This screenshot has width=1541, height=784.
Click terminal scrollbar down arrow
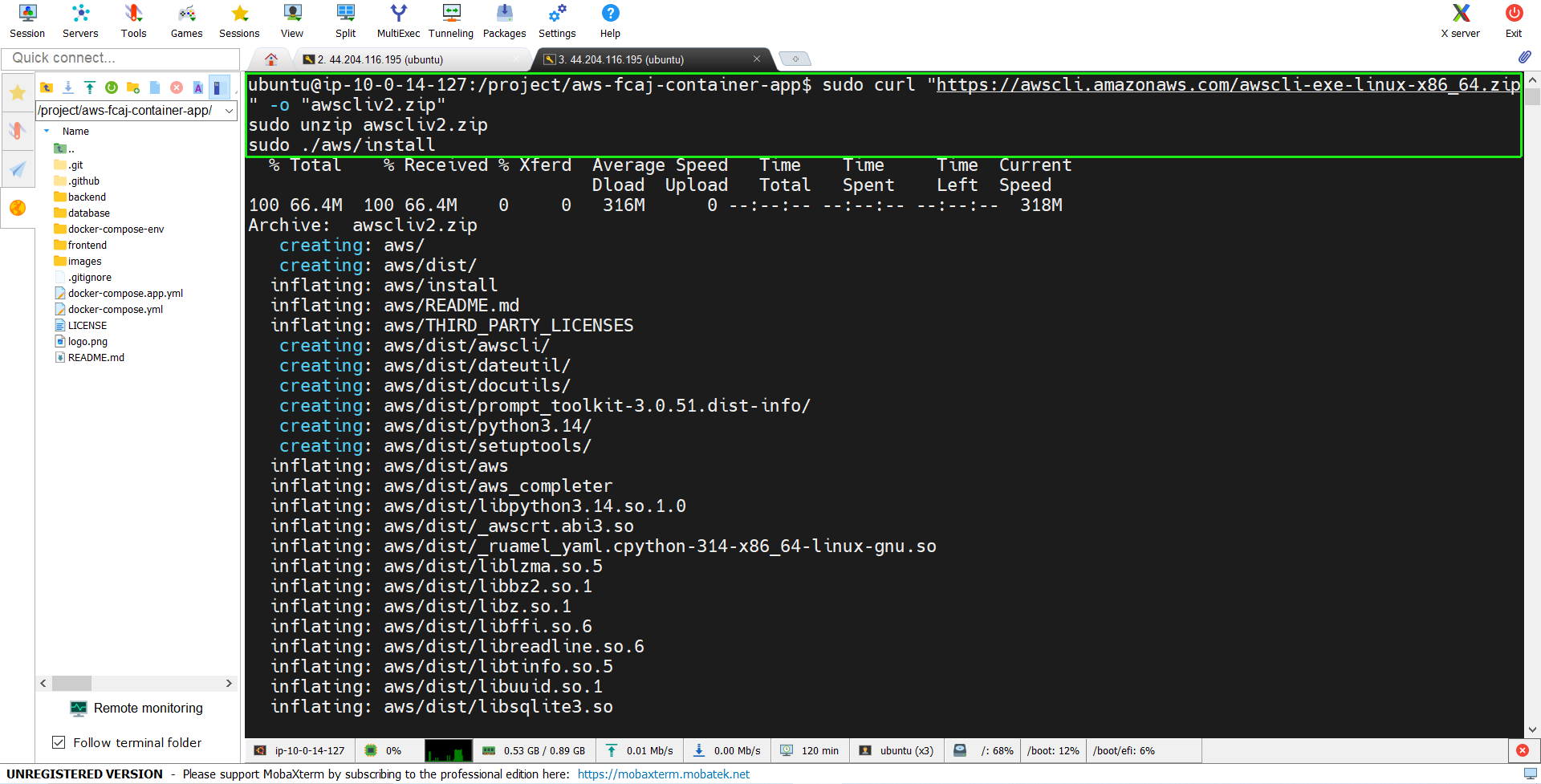(1532, 729)
